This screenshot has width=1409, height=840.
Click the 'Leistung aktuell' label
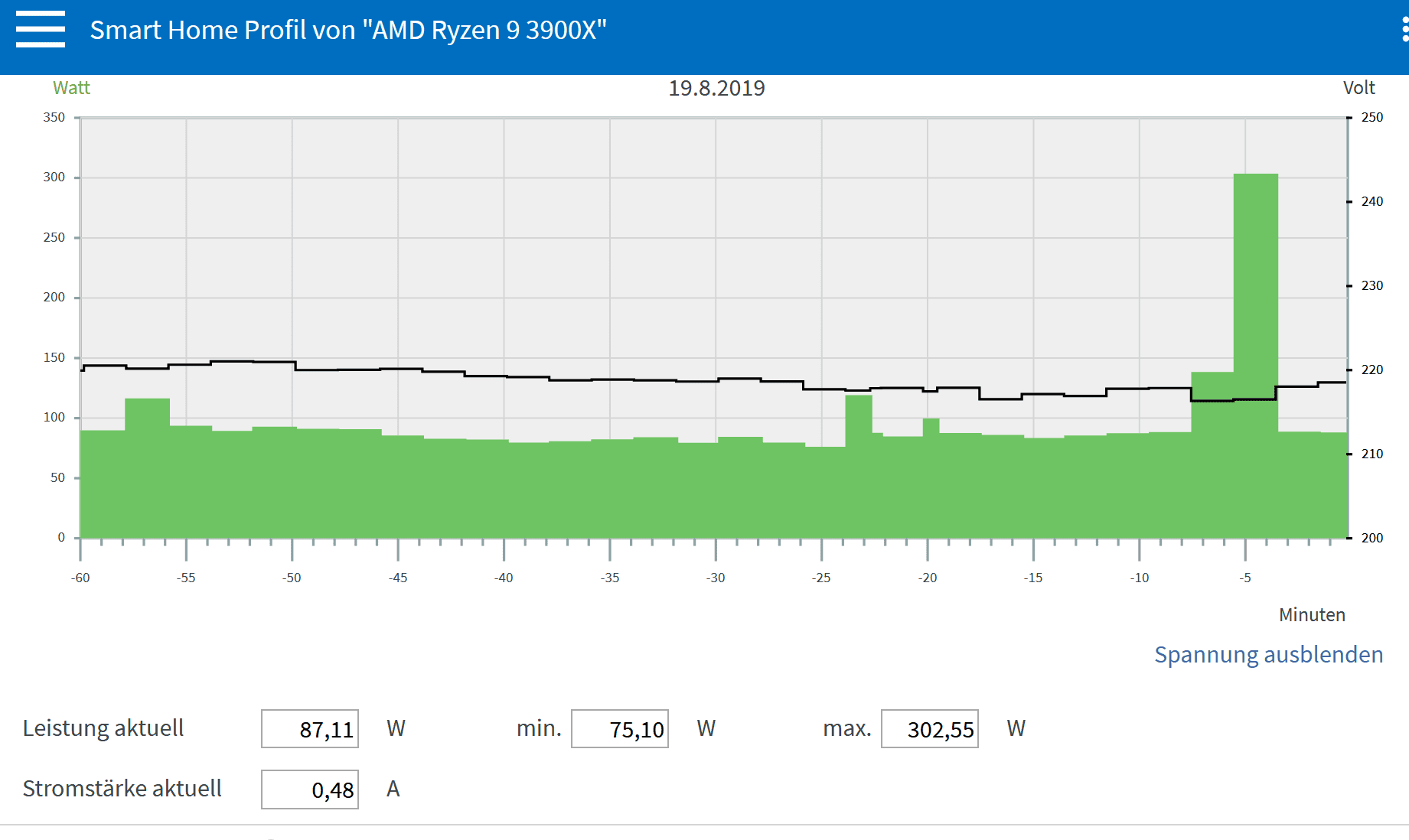[103, 728]
